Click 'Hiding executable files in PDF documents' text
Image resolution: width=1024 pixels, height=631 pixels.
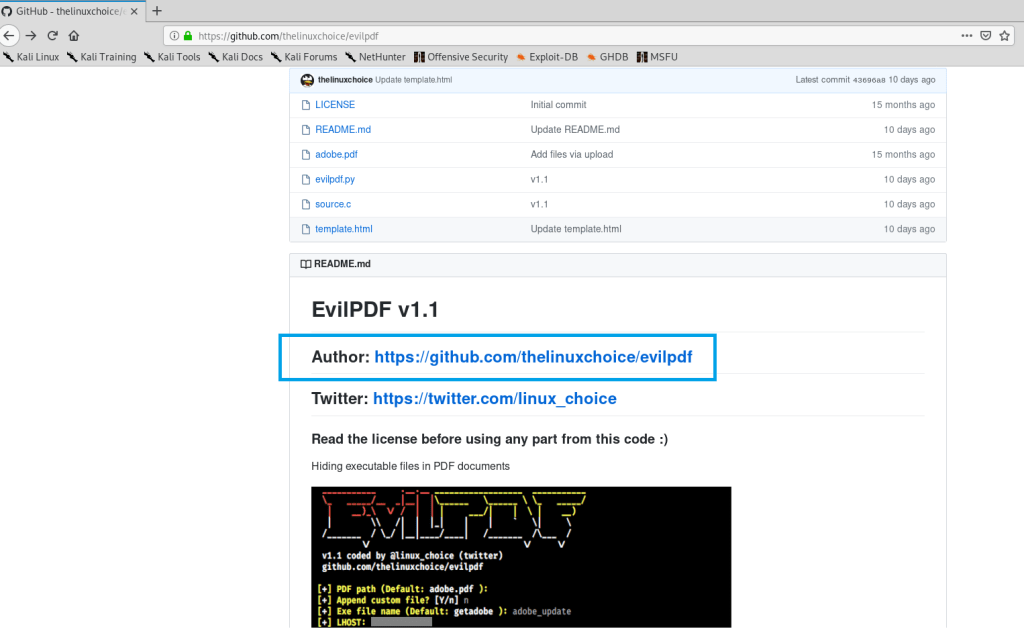pyautogui.click(x=410, y=466)
